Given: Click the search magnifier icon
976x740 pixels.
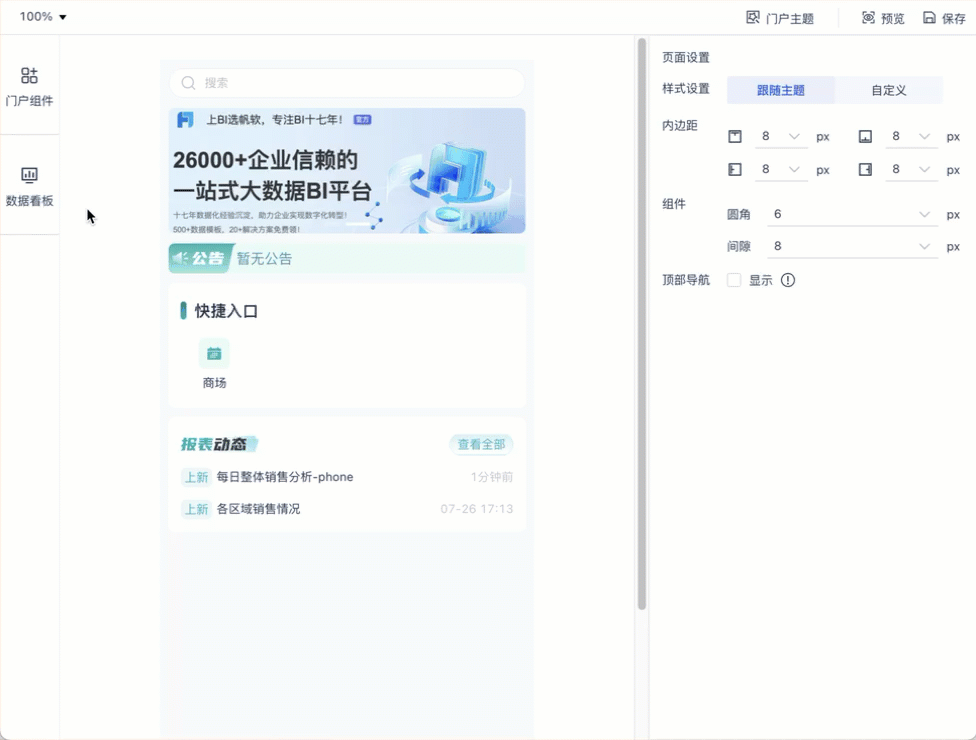Looking at the screenshot, I should click(188, 83).
